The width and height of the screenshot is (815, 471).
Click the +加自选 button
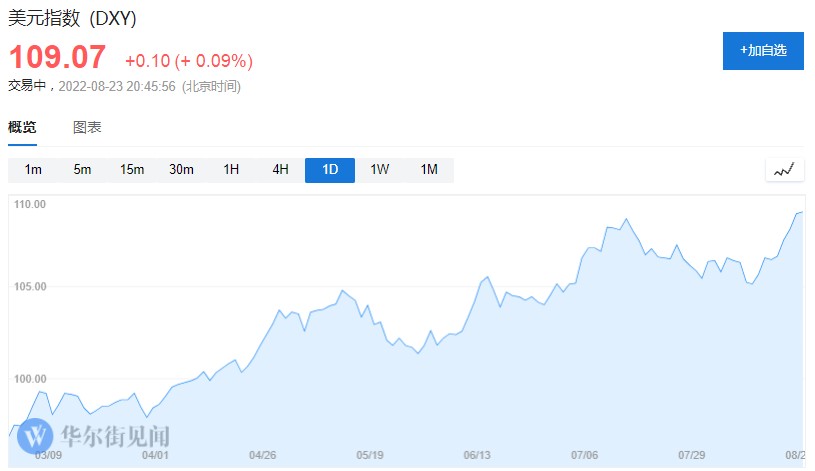[763, 50]
